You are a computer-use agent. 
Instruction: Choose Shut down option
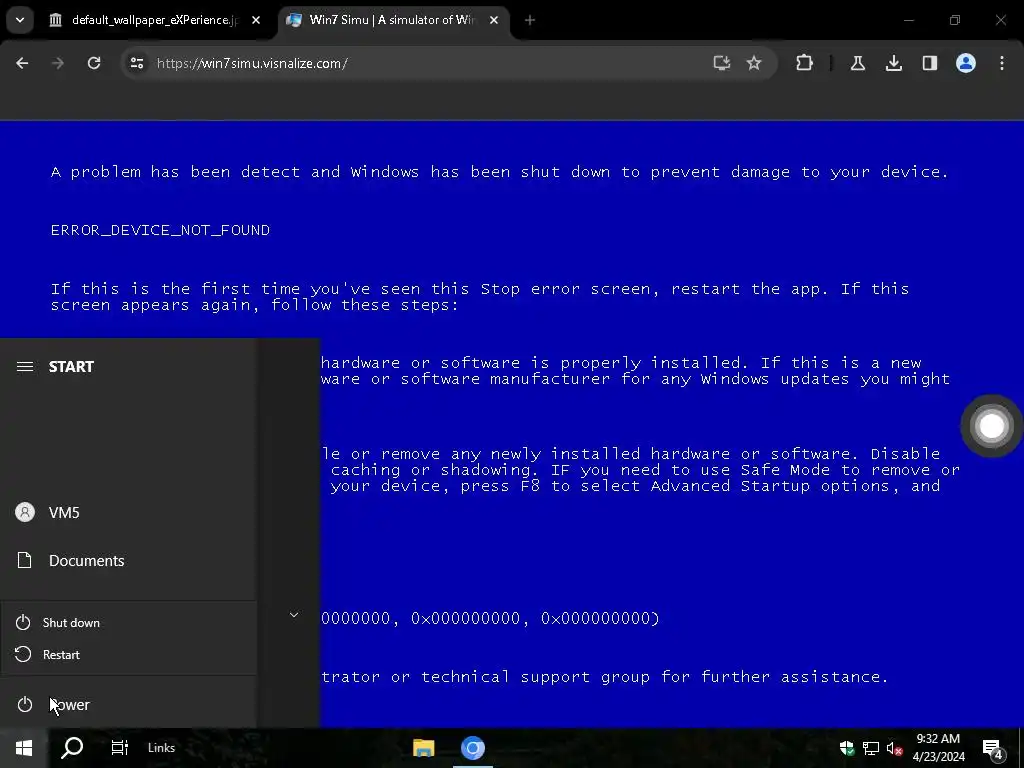(x=128, y=623)
